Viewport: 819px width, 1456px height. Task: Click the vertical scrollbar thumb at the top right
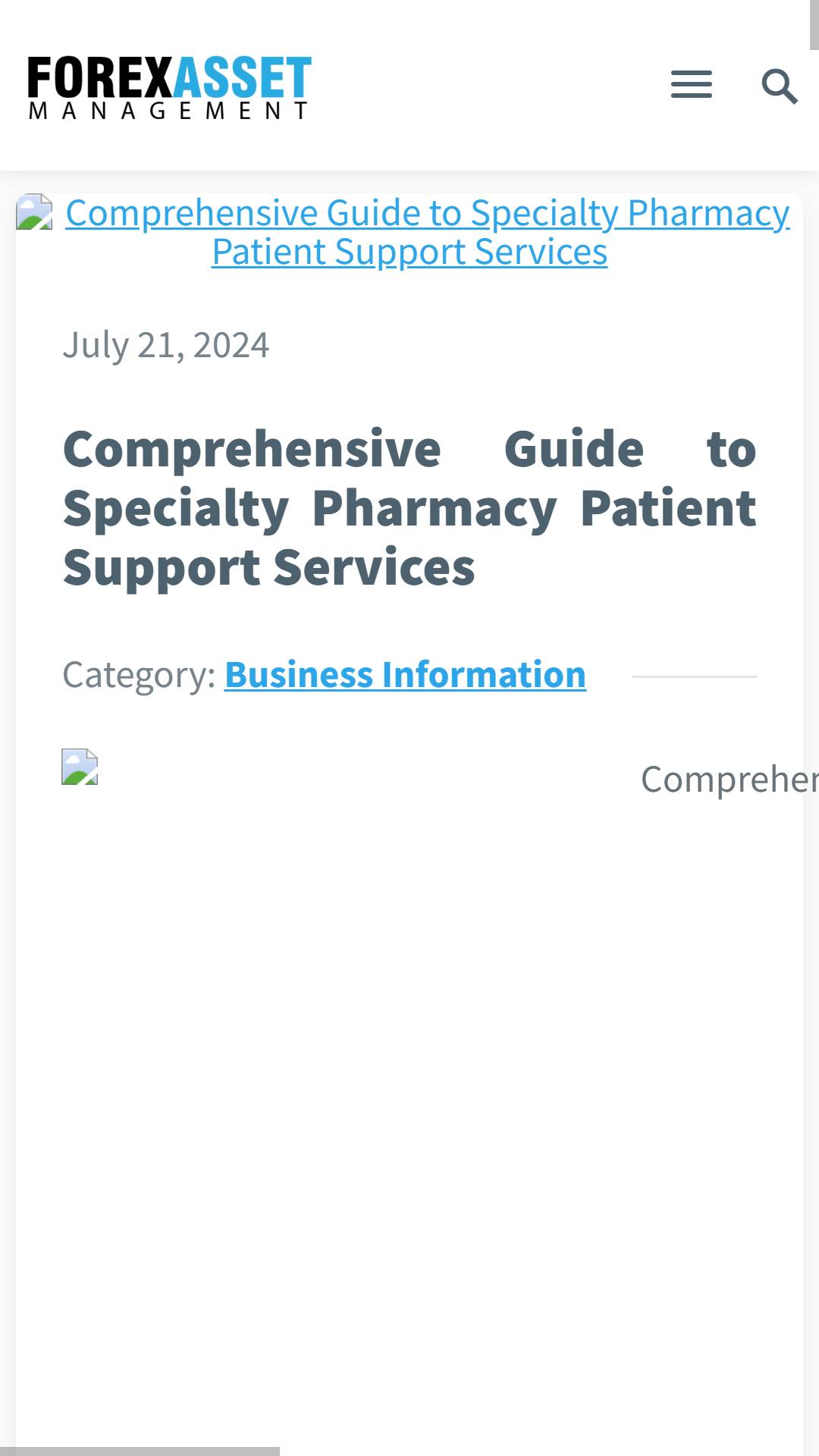click(814, 24)
